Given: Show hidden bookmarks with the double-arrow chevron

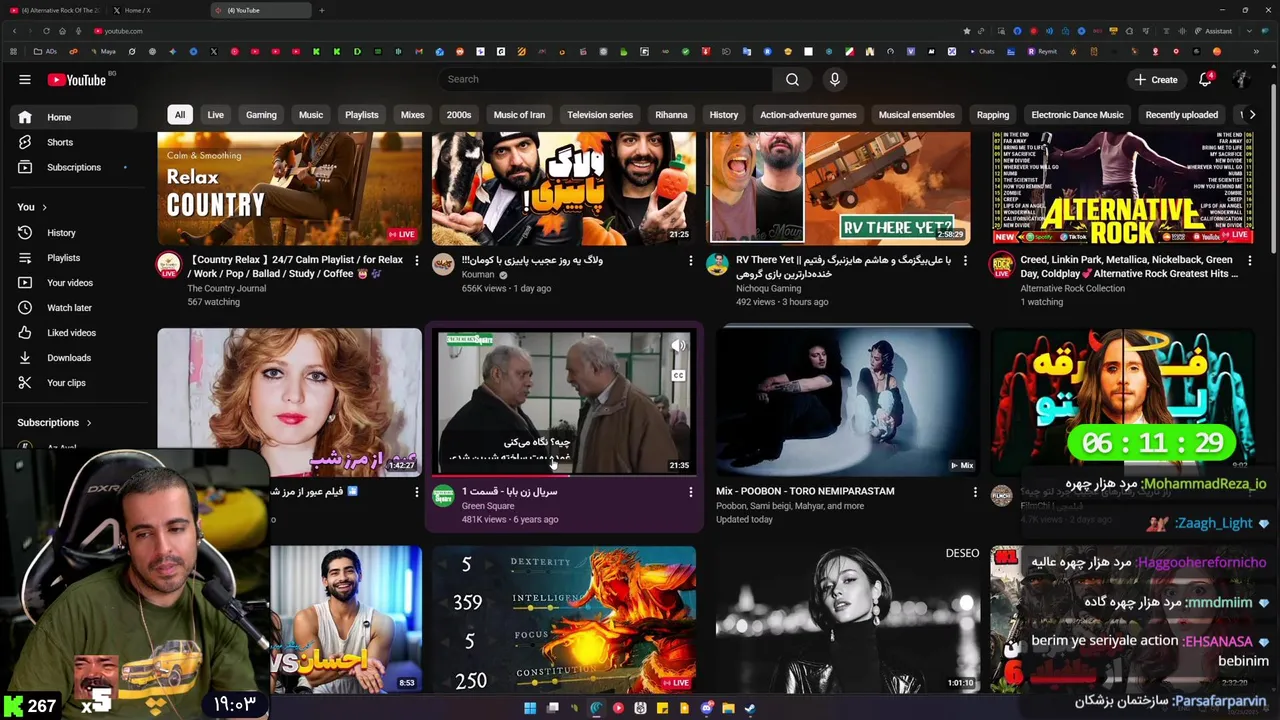Looking at the screenshot, I should 1256,51.
